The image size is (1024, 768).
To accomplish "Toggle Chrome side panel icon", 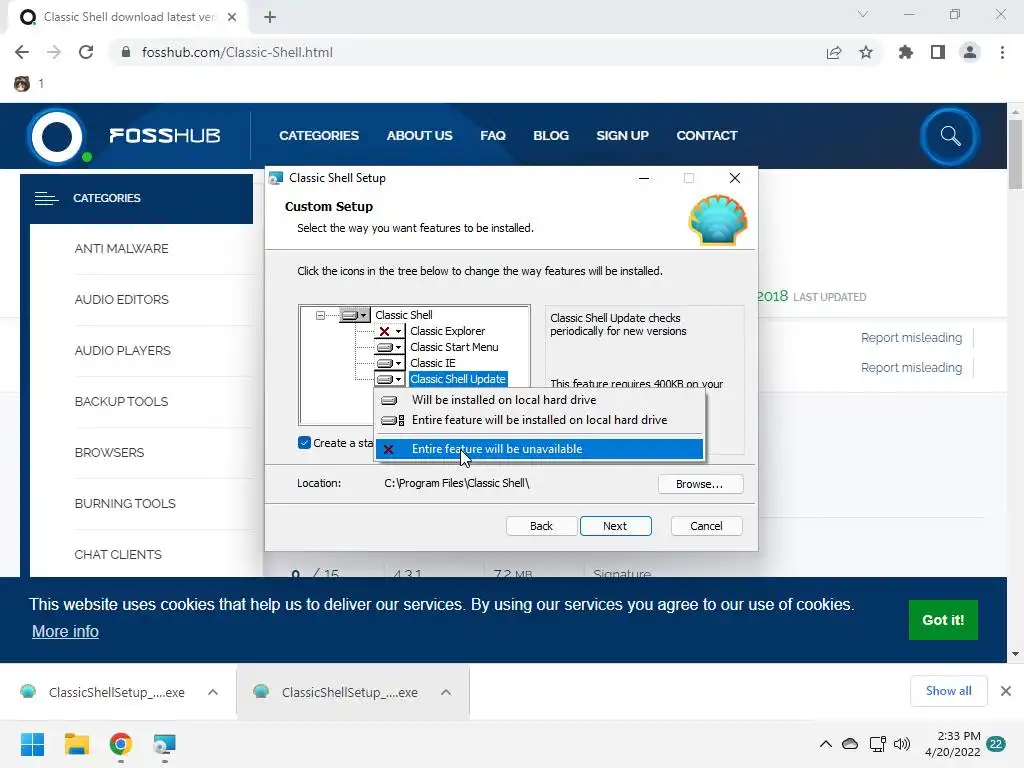I will click(938, 52).
